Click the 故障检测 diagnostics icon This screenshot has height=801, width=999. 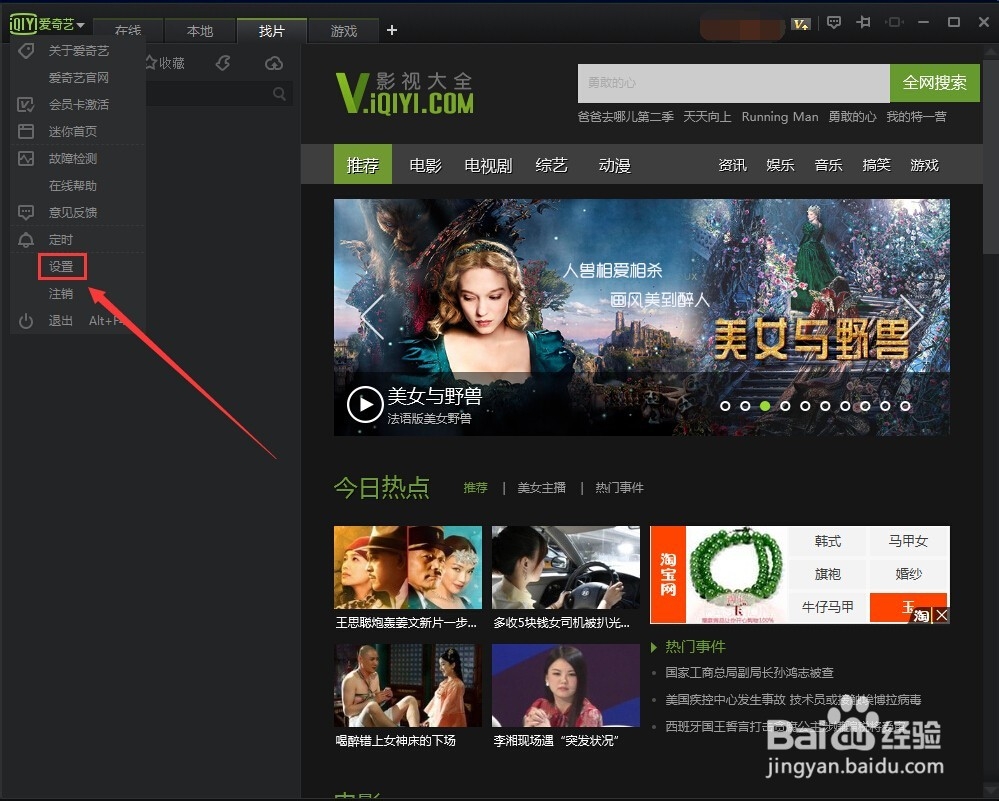click(x=26, y=159)
